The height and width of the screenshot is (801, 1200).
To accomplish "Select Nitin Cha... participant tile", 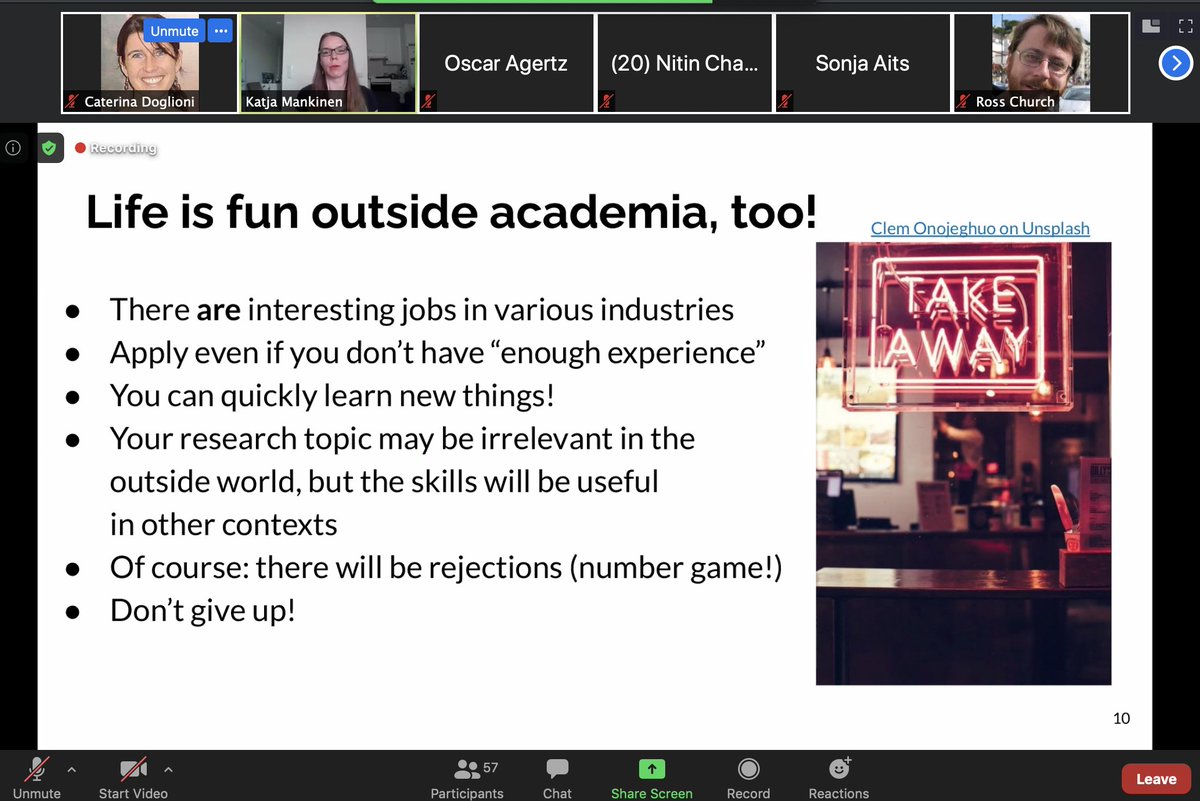I will pos(684,63).
